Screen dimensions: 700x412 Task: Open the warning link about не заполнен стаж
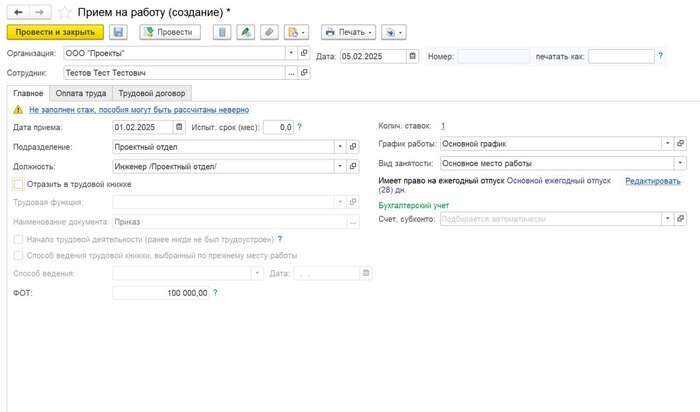[x=138, y=110]
